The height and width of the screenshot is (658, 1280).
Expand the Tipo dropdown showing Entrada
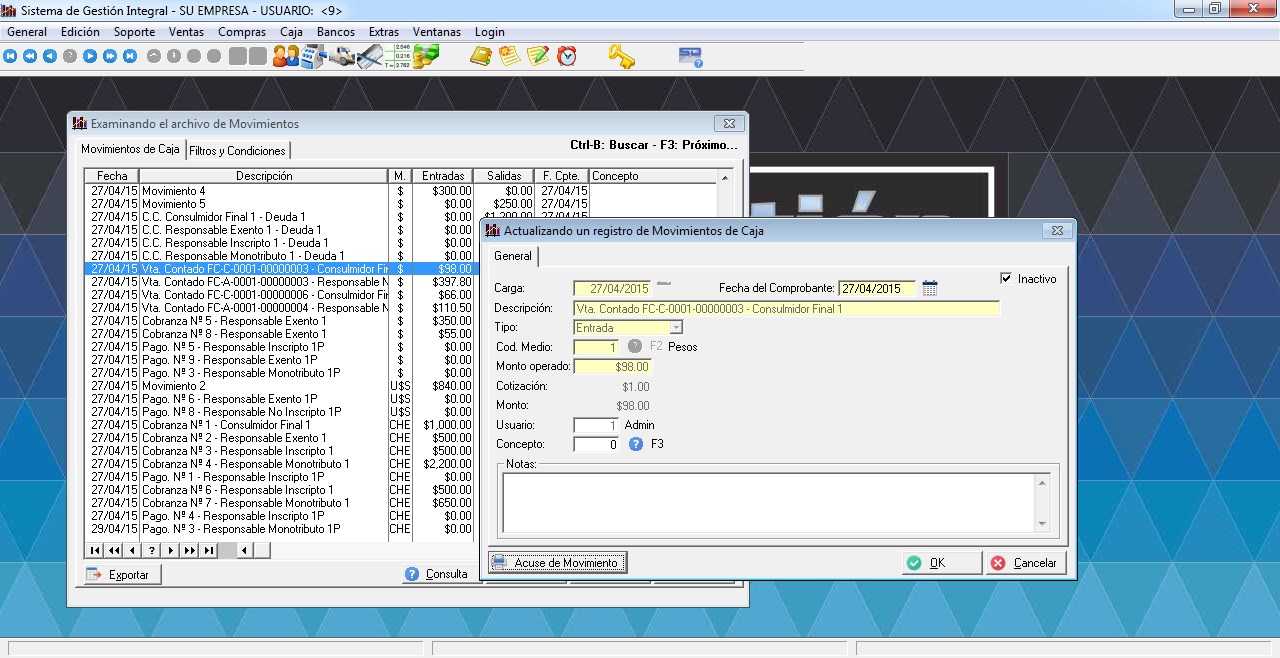point(676,327)
